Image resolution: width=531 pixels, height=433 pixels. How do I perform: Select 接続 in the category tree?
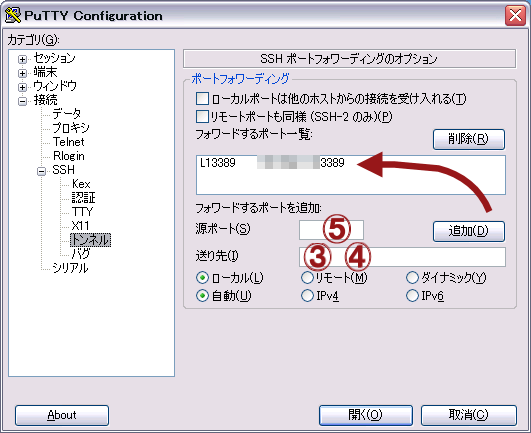point(45,100)
